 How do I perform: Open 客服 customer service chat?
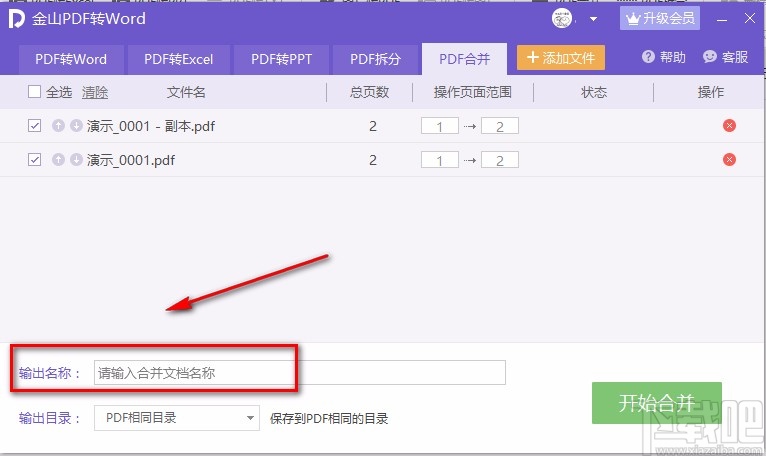(725, 57)
